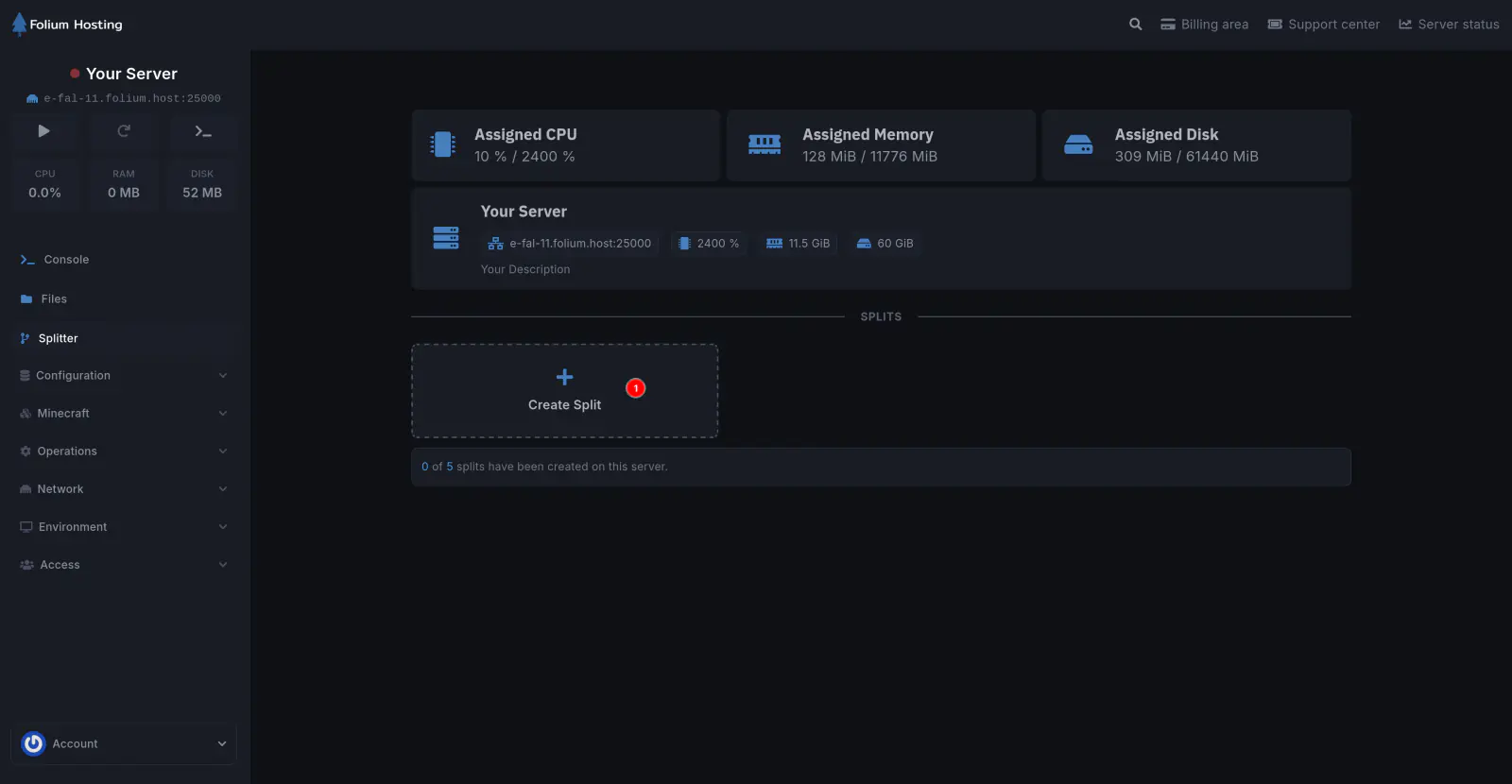The width and height of the screenshot is (1512, 784).
Task: Click the red notification badge
Action: pyautogui.click(x=636, y=388)
